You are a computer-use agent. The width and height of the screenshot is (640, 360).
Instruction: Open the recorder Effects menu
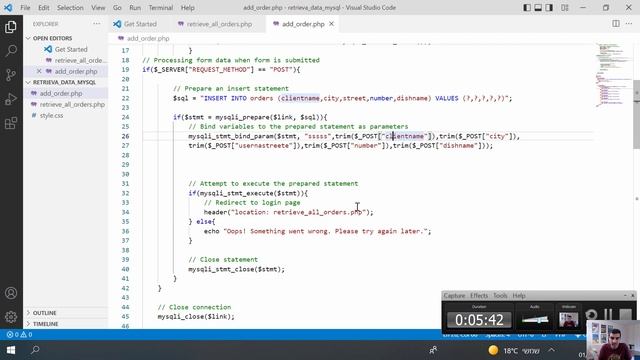point(479,296)
